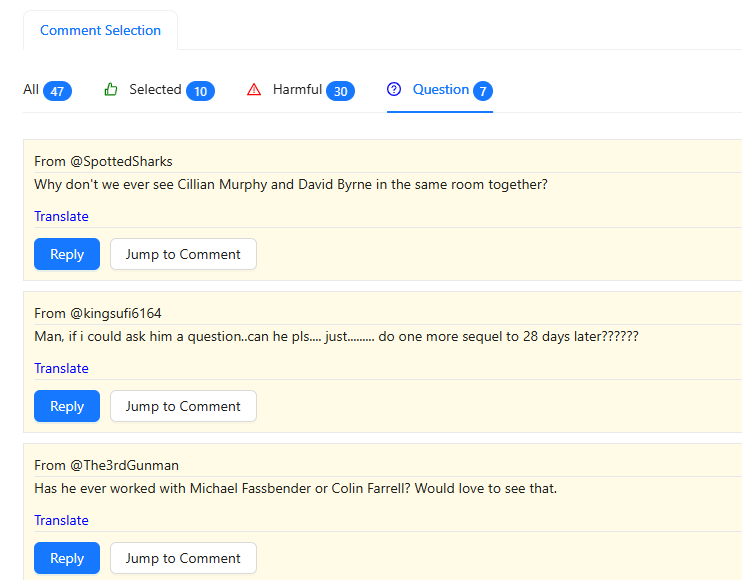Click the thumbs-up Selected icon
Image resolution: width=742 pixels, height=580 pixels.
tap(111, 90)
